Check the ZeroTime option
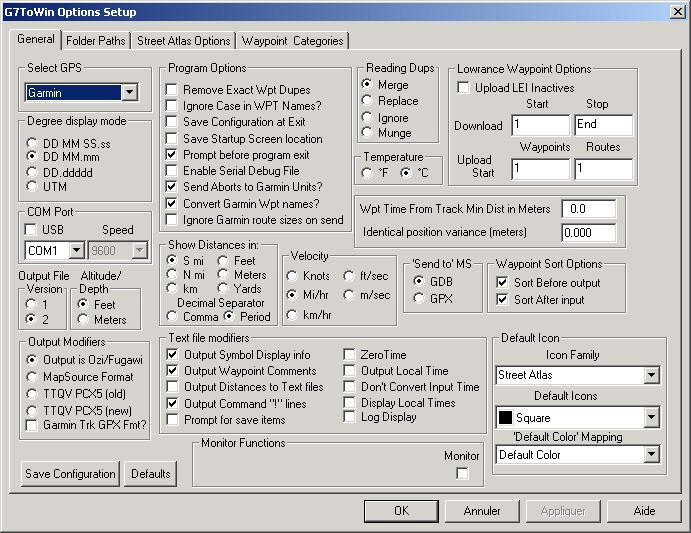 tap(349, 354)
